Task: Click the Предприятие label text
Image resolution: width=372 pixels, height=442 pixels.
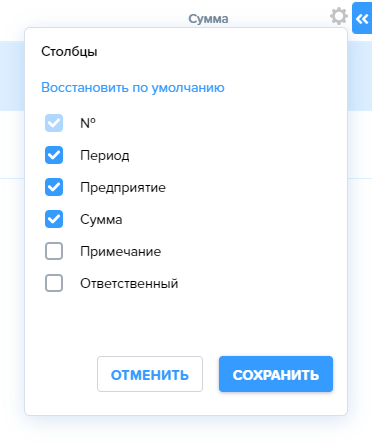Action: (x=123, y=188)
